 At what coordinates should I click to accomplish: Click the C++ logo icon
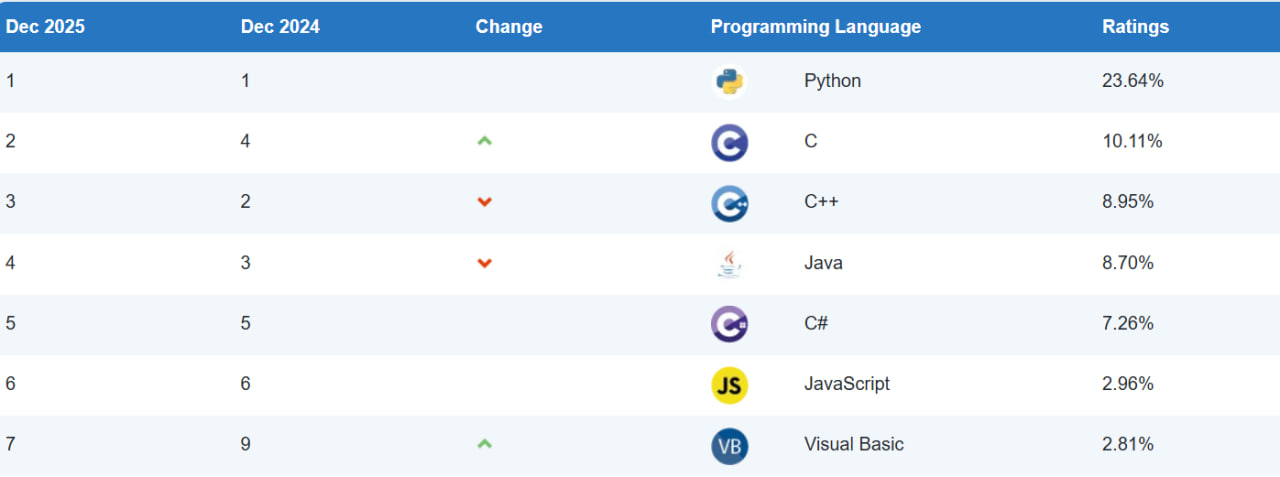pyautogui.click(x=729, y=203)
